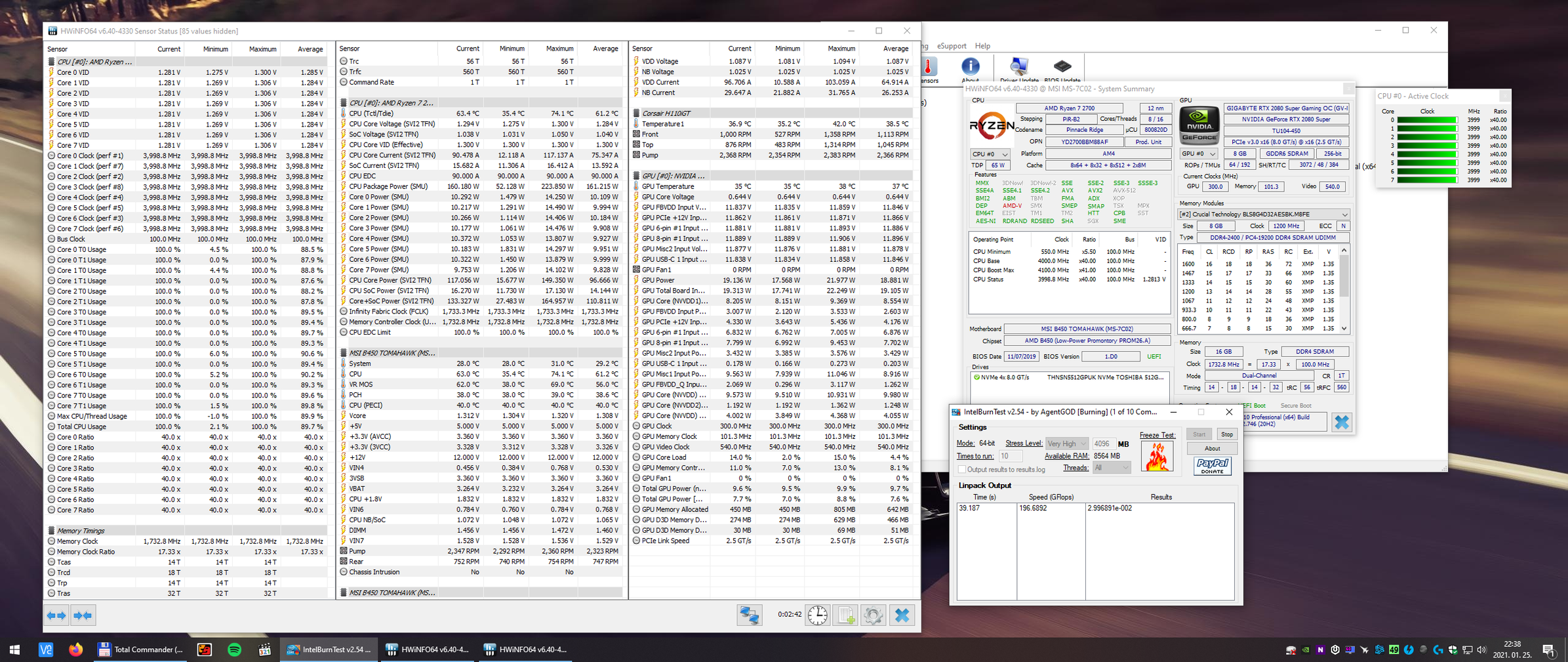Open the GPU #0 selector dropdown

[x=1199, y=154]
